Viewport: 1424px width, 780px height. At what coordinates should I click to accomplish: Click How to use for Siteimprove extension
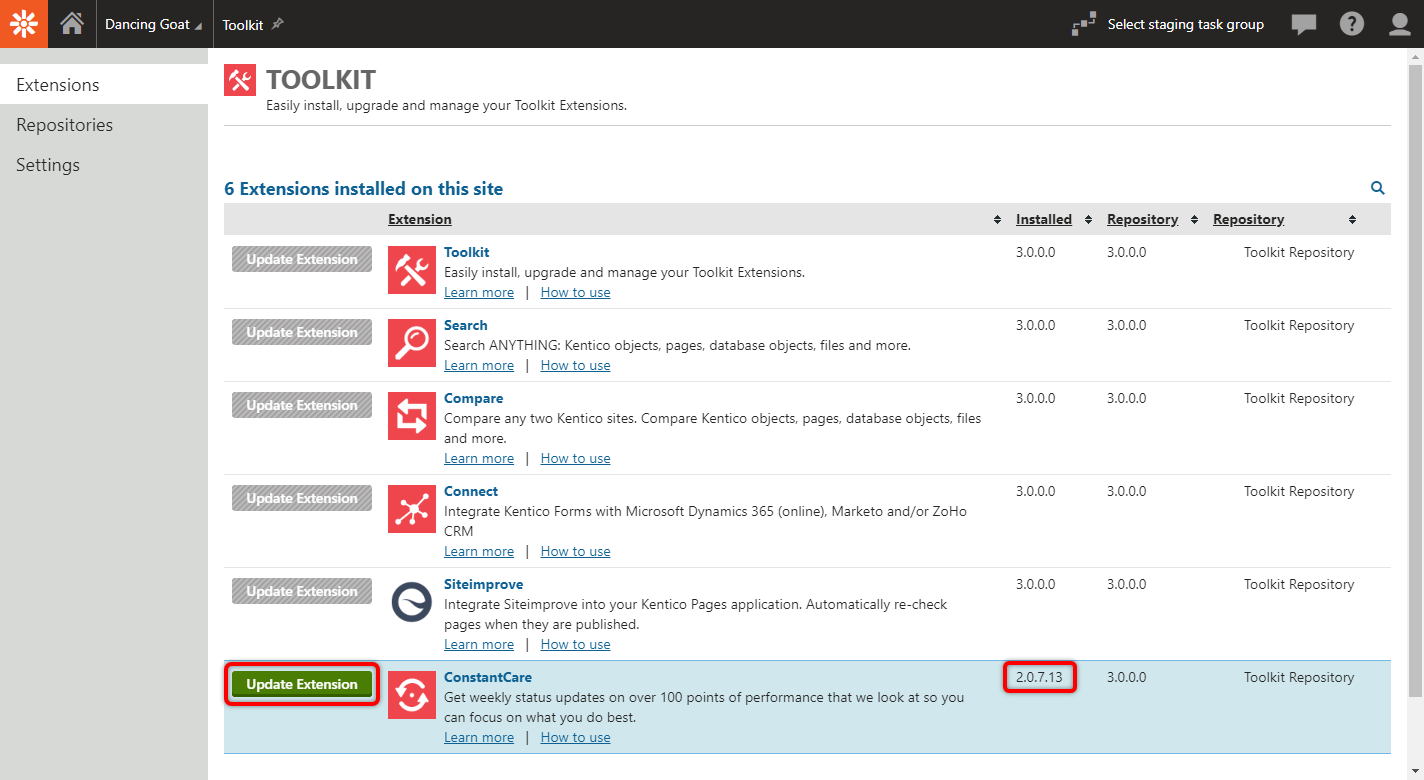576,645
